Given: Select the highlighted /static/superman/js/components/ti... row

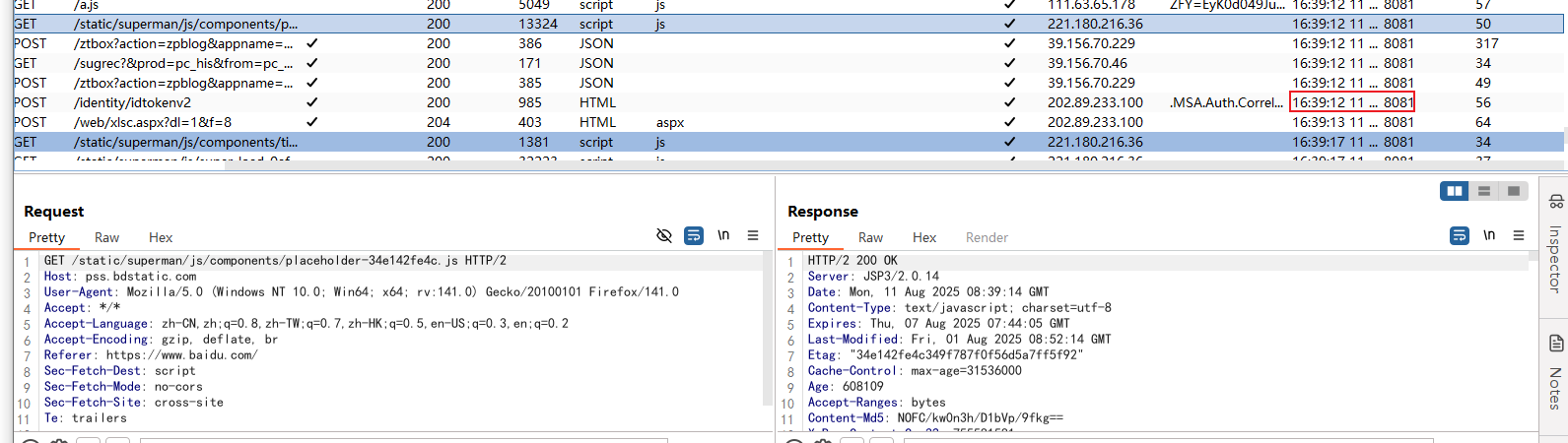Looking at the screenshot, I should coord(788,142).
